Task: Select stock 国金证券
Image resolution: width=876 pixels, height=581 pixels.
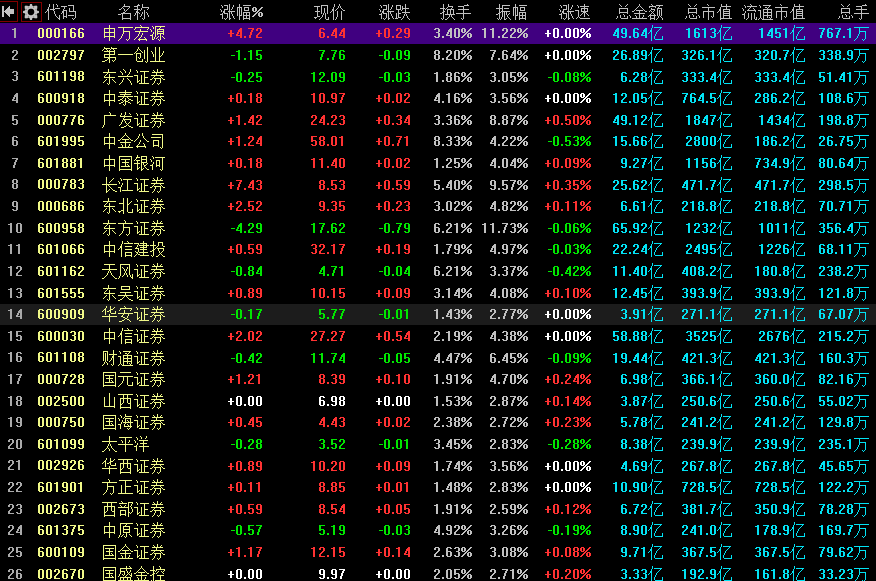Action: [134, 552]
